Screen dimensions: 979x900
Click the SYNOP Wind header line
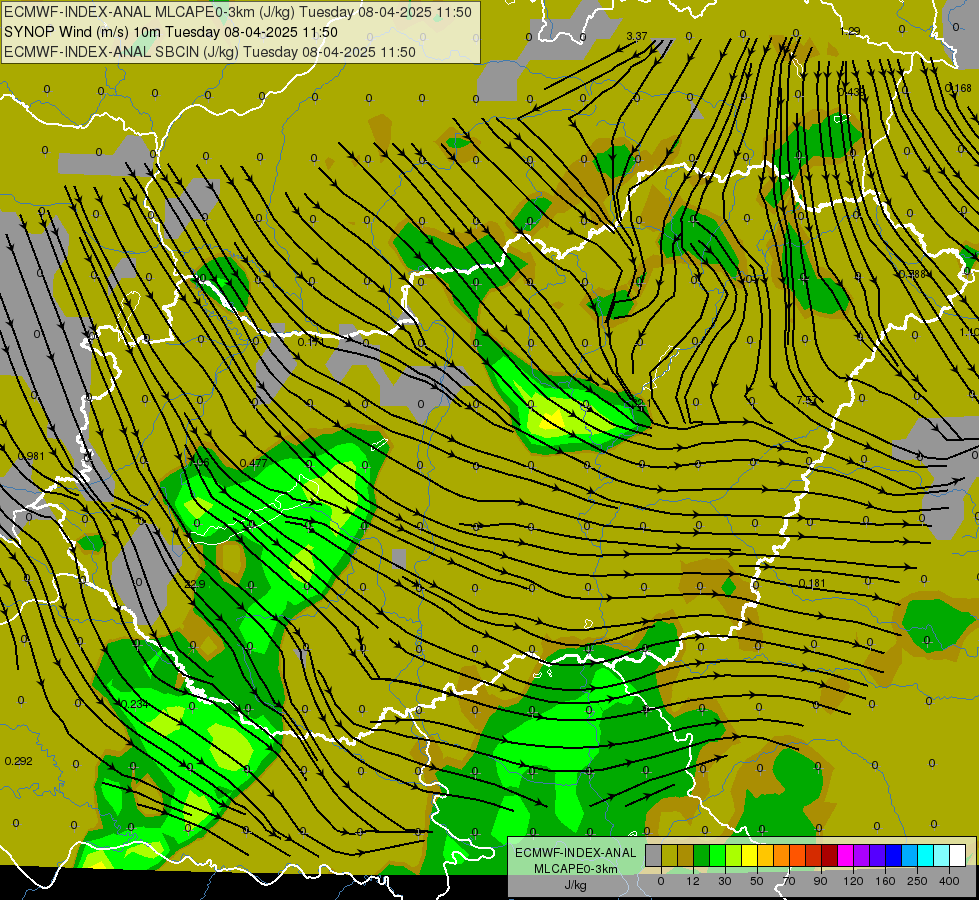(x=170, y=32)
